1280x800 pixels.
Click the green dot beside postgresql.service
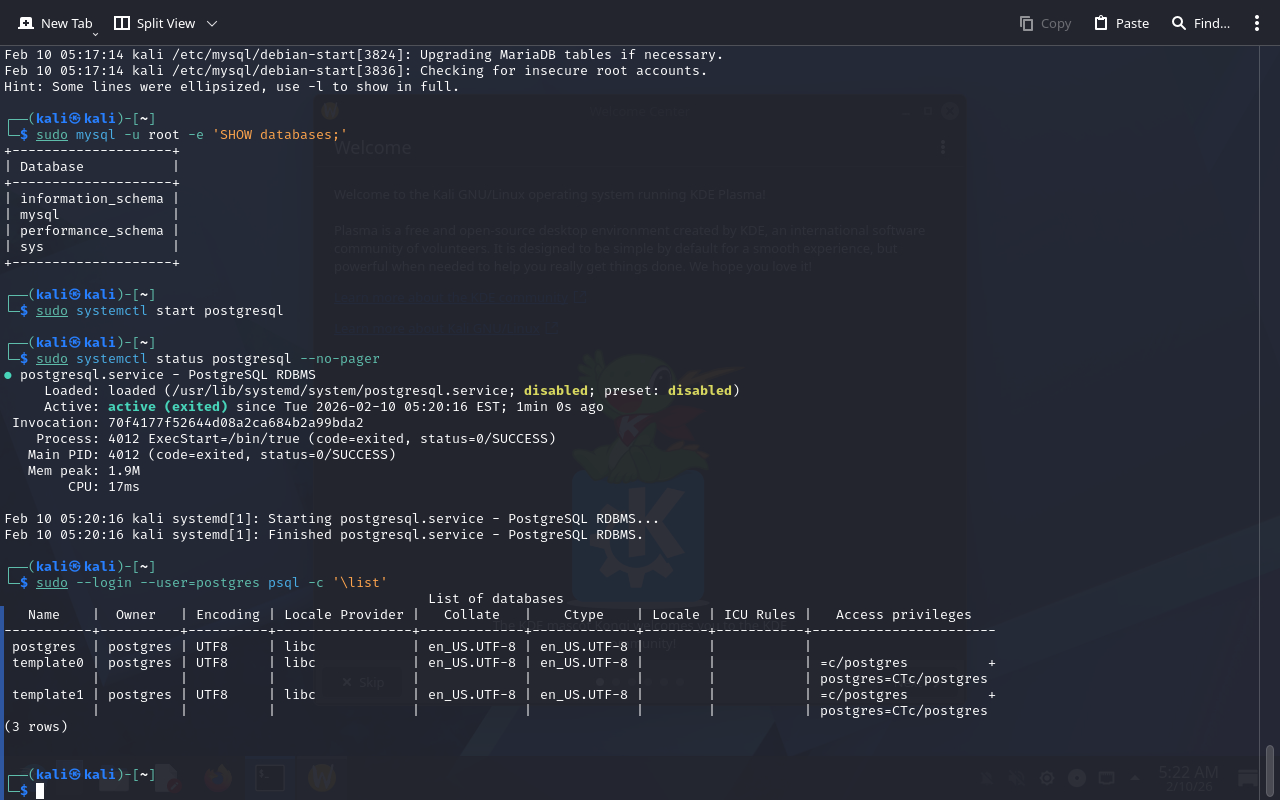click(x=8, y=375)
